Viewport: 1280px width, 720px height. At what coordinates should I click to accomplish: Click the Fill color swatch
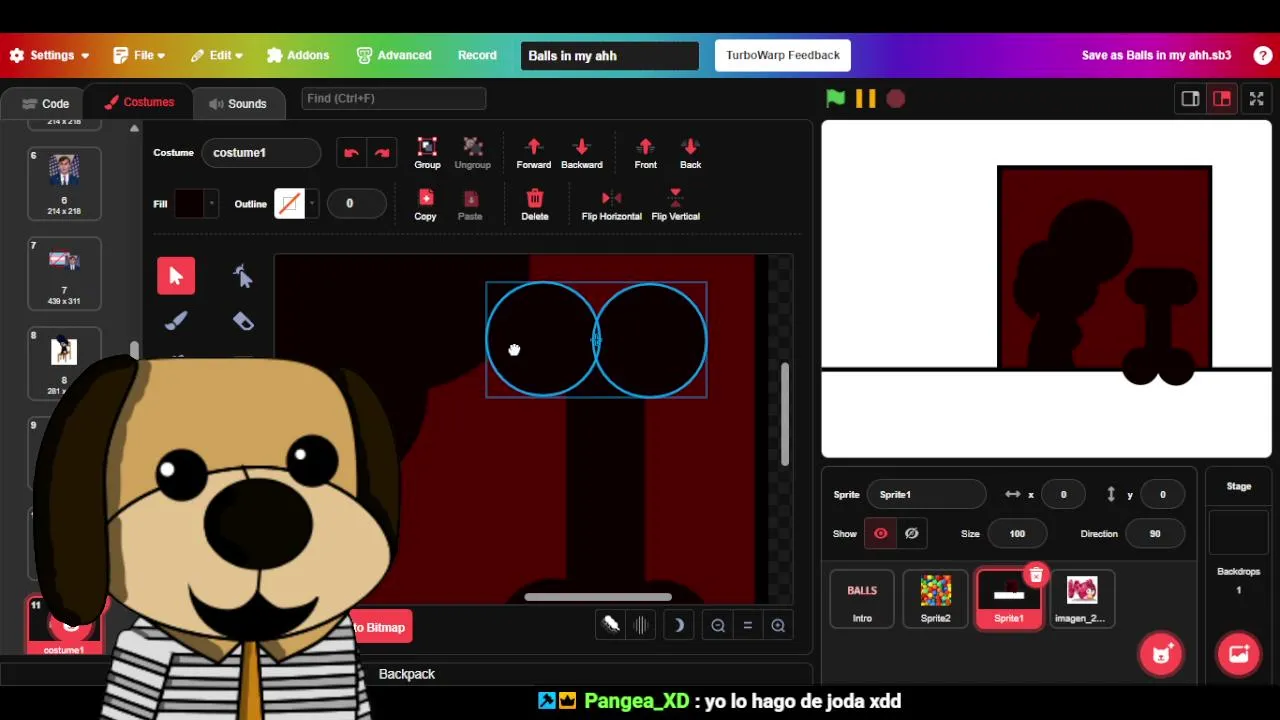coord(189,203)
